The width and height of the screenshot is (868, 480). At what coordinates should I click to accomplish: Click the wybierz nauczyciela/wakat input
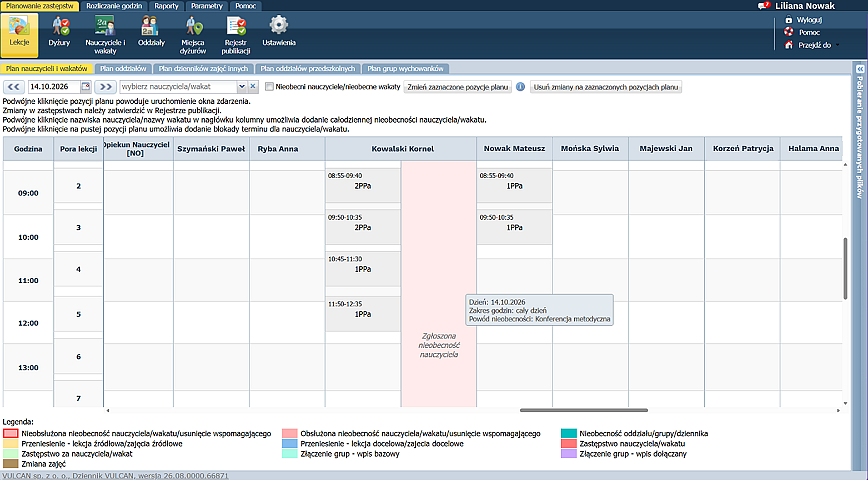tap(178, 86)
